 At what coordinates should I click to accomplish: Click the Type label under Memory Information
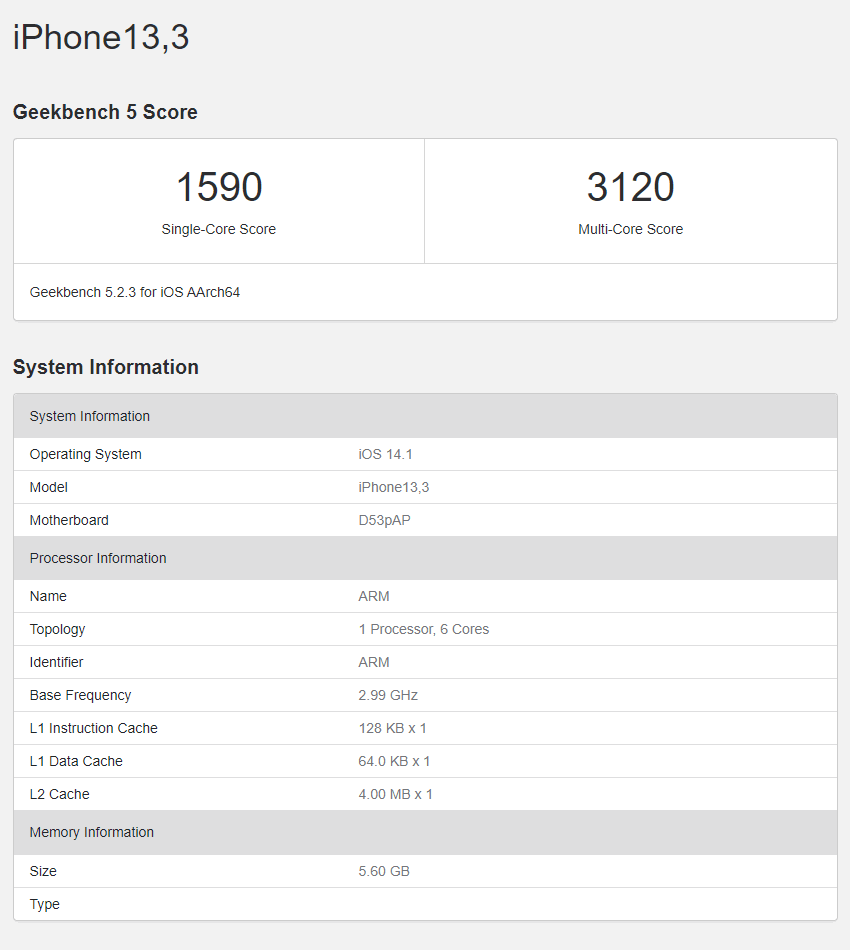pos(45,904)
